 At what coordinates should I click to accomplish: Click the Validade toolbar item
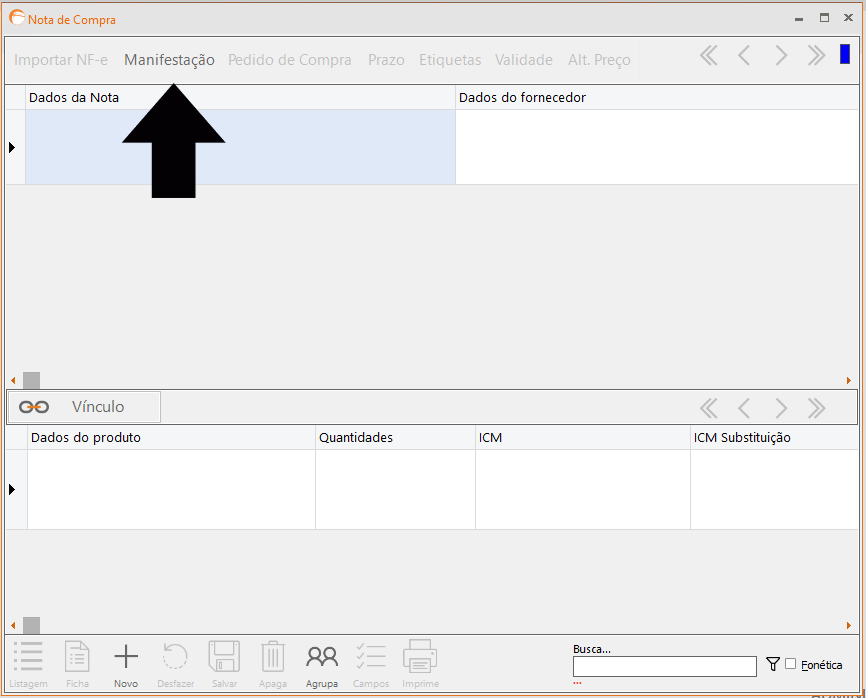[x=524, y=60]
